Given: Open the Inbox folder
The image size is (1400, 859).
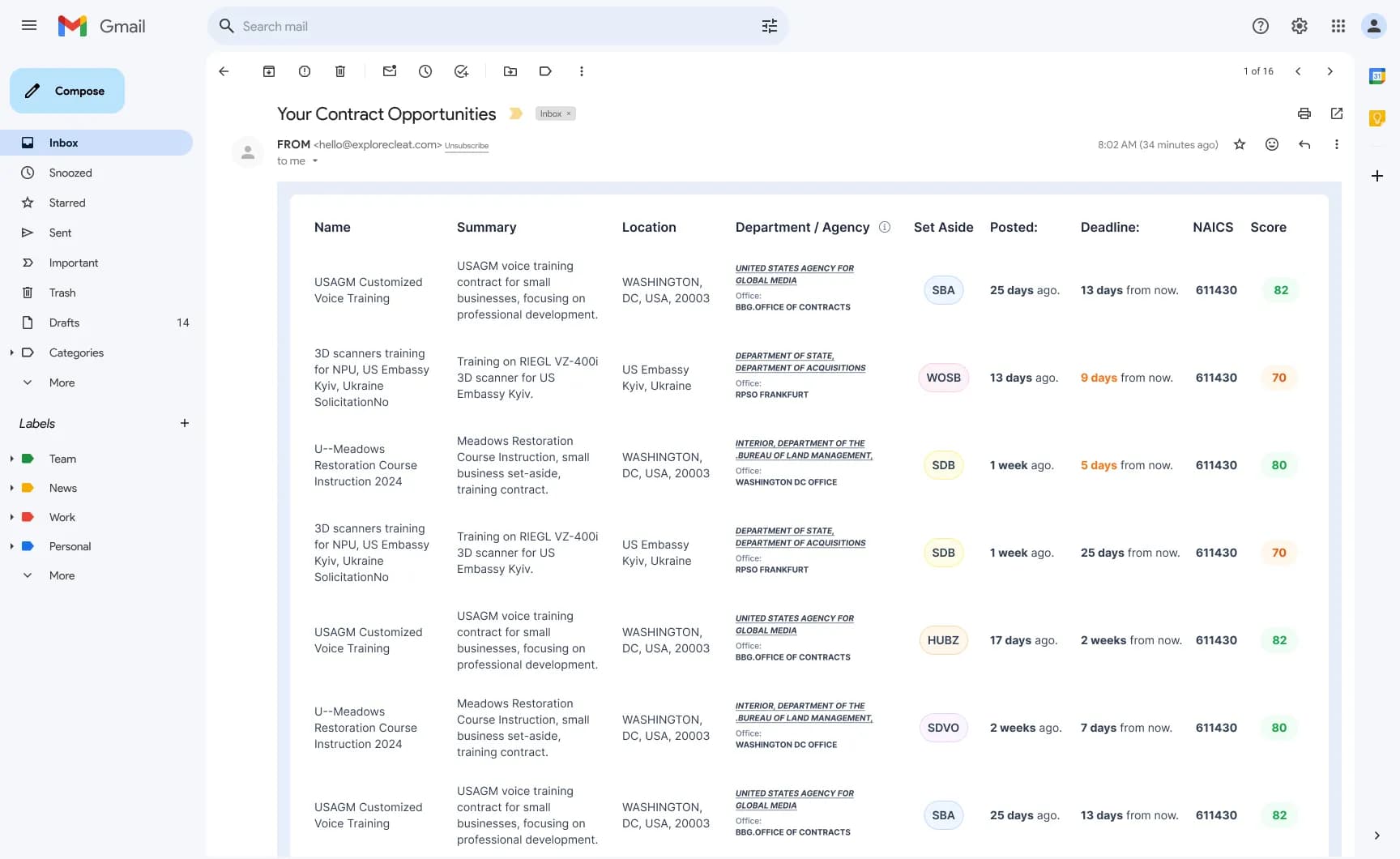Looking at the screenshot, I should pyautogui.click(x=96, y=143).
